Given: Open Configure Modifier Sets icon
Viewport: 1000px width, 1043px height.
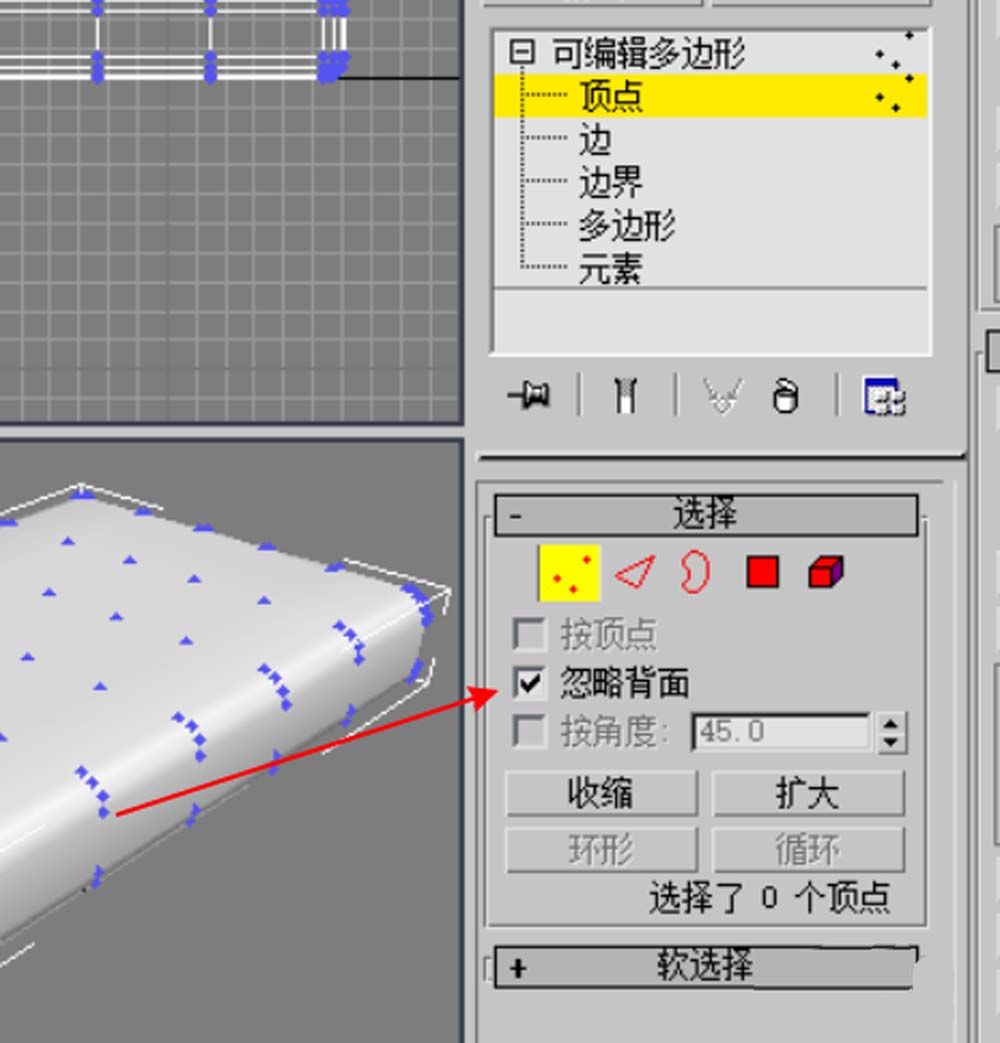Looking at the screenshot, I should click(x=884, y=396).
